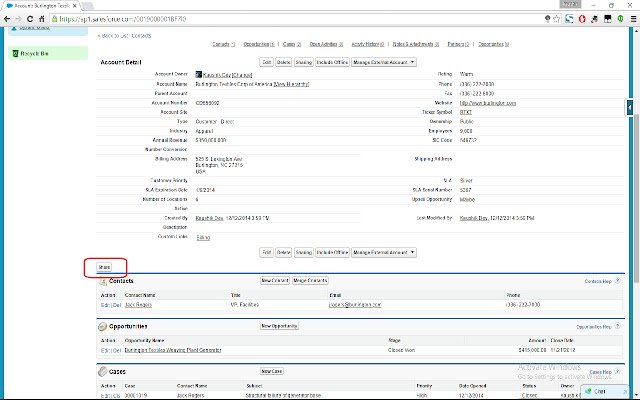Screen dimensions: 640x400
Task: Click the bottom Sharing button
Action: (x=303, y=252)
